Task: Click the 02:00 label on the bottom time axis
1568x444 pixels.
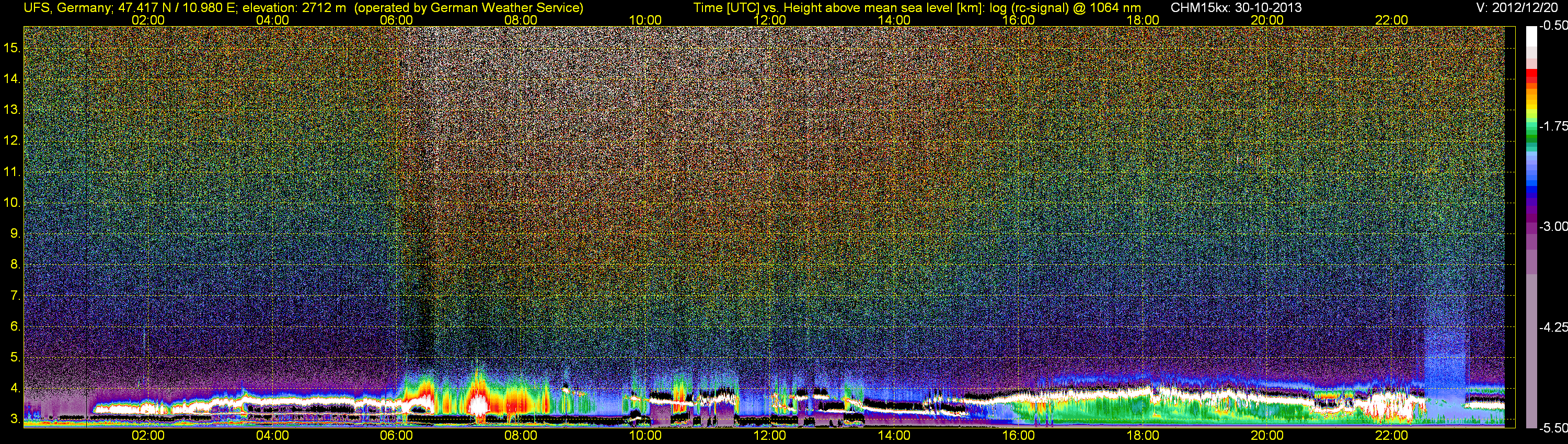Action: (148, 436)
